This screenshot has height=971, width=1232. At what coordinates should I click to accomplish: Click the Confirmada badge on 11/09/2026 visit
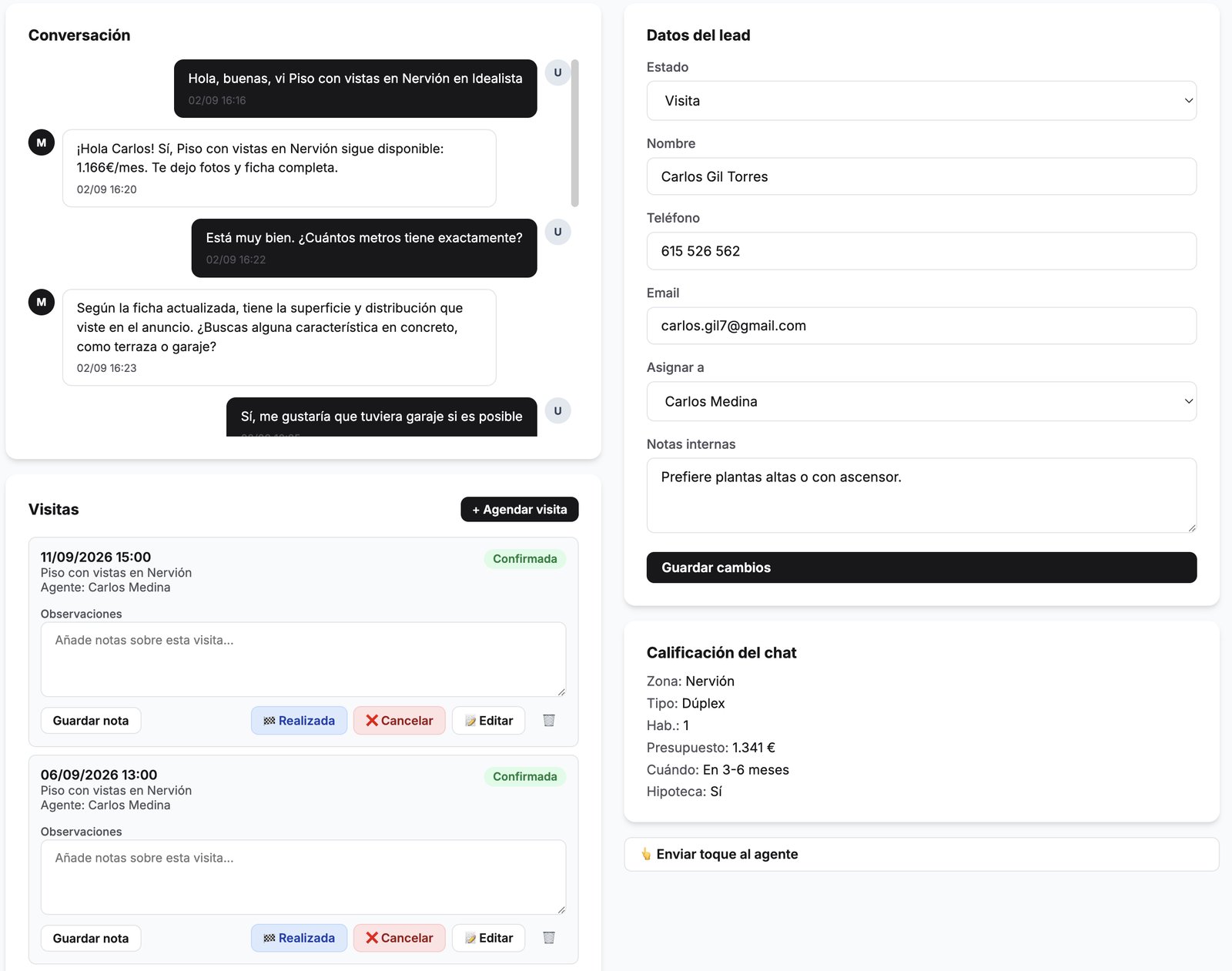point(524,559)
